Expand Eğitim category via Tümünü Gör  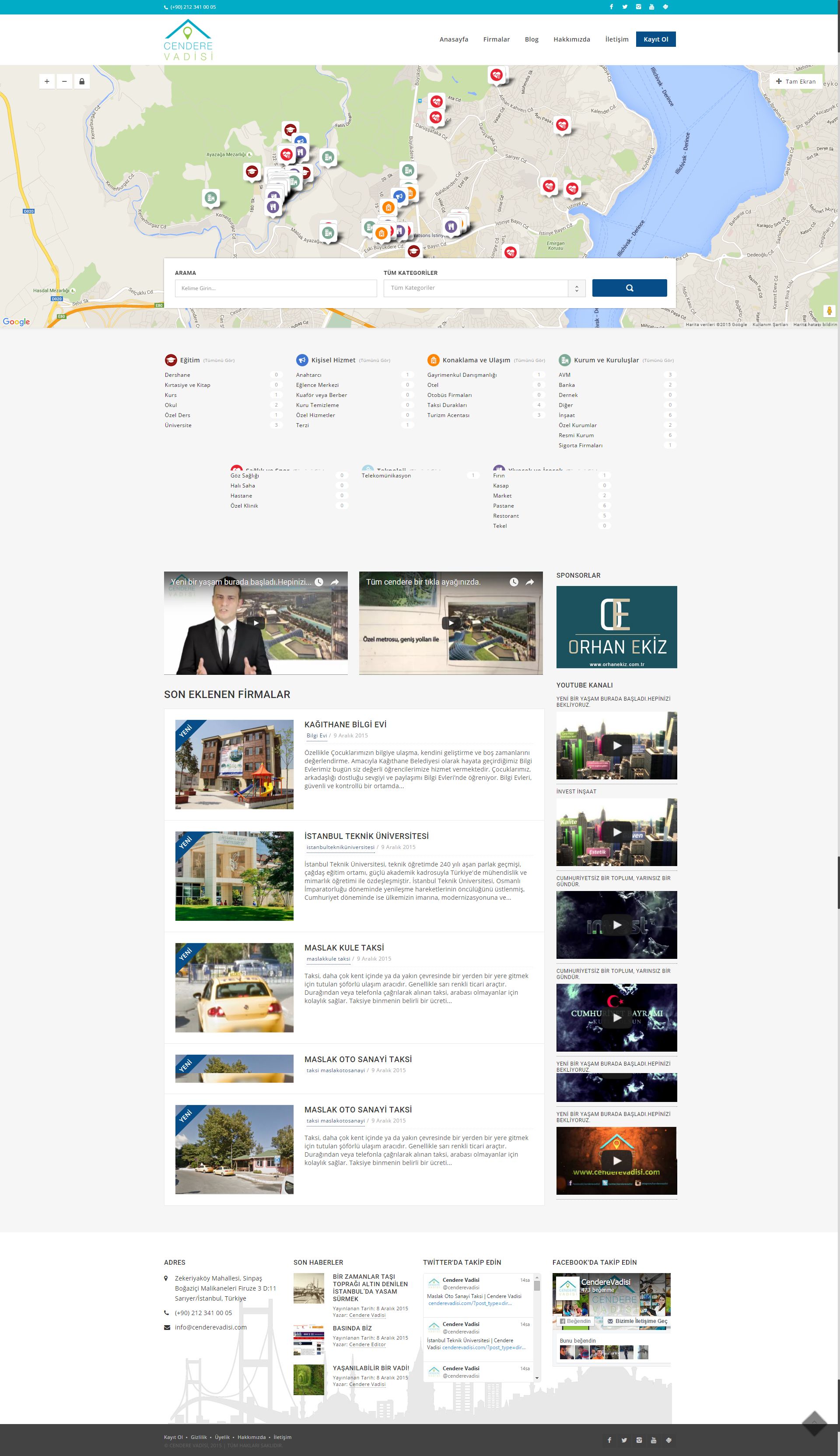pos(219,360)
